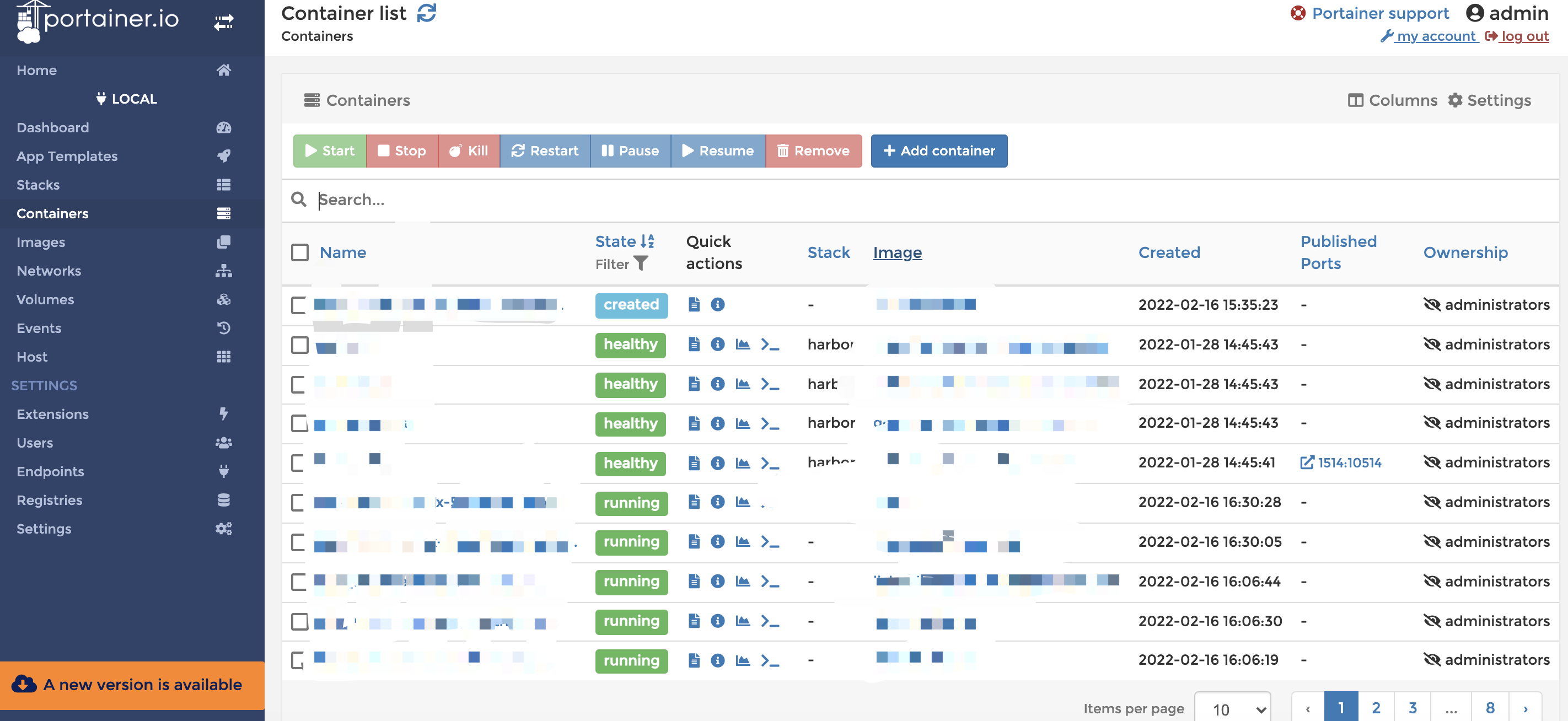Image resolution: width=1568 pixels, height=721 pixels.
Task: Open a console for the last running container
Action: 770,661
